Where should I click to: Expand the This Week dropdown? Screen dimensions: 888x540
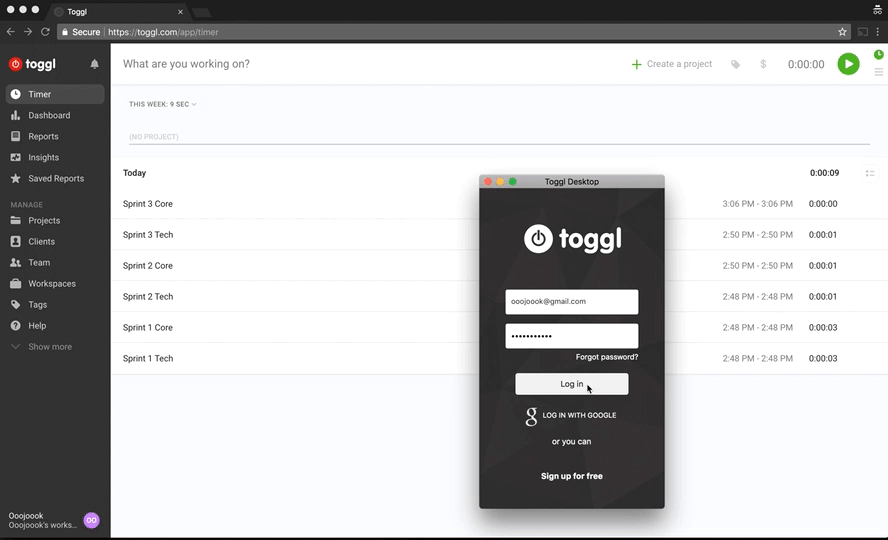point(163,104)
